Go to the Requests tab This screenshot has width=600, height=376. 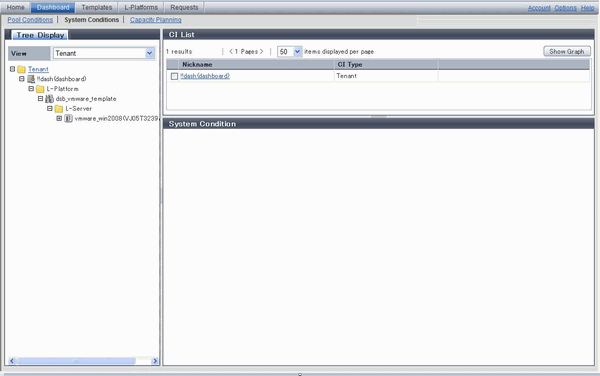click(184, 7)
